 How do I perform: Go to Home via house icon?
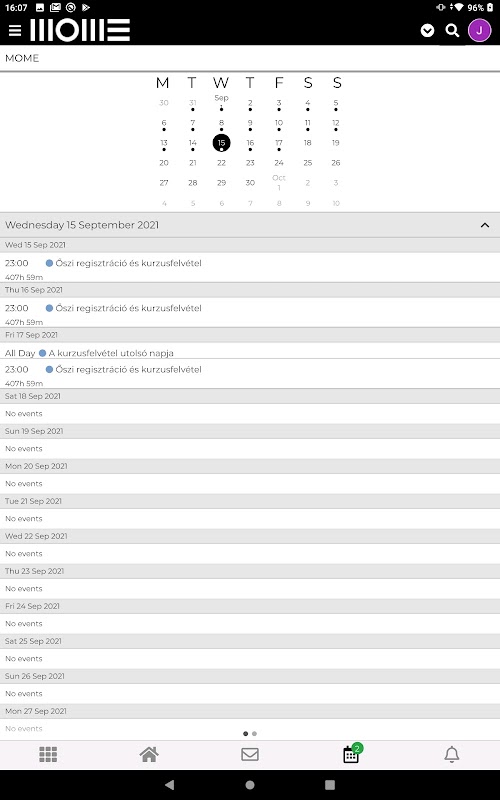point(149,754)
